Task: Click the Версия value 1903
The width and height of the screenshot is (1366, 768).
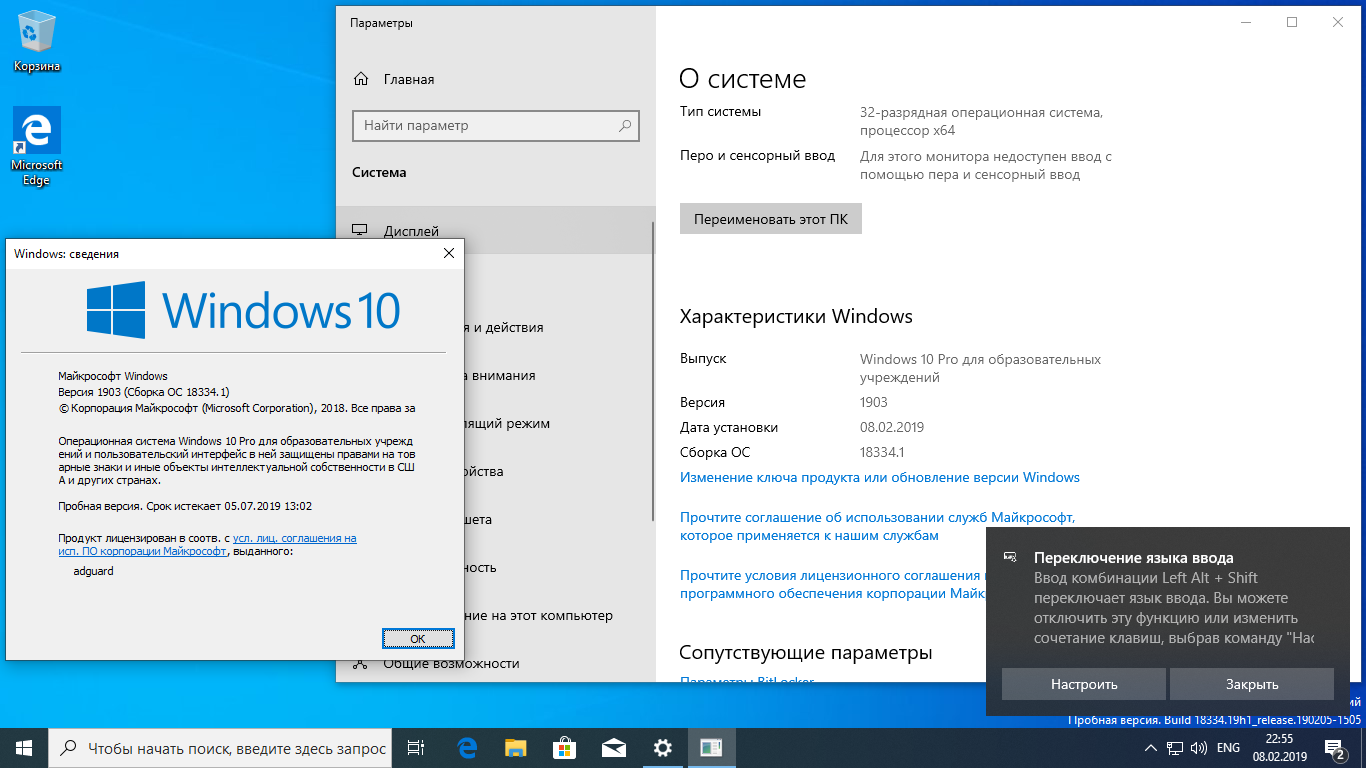Action: coord(874,402)
